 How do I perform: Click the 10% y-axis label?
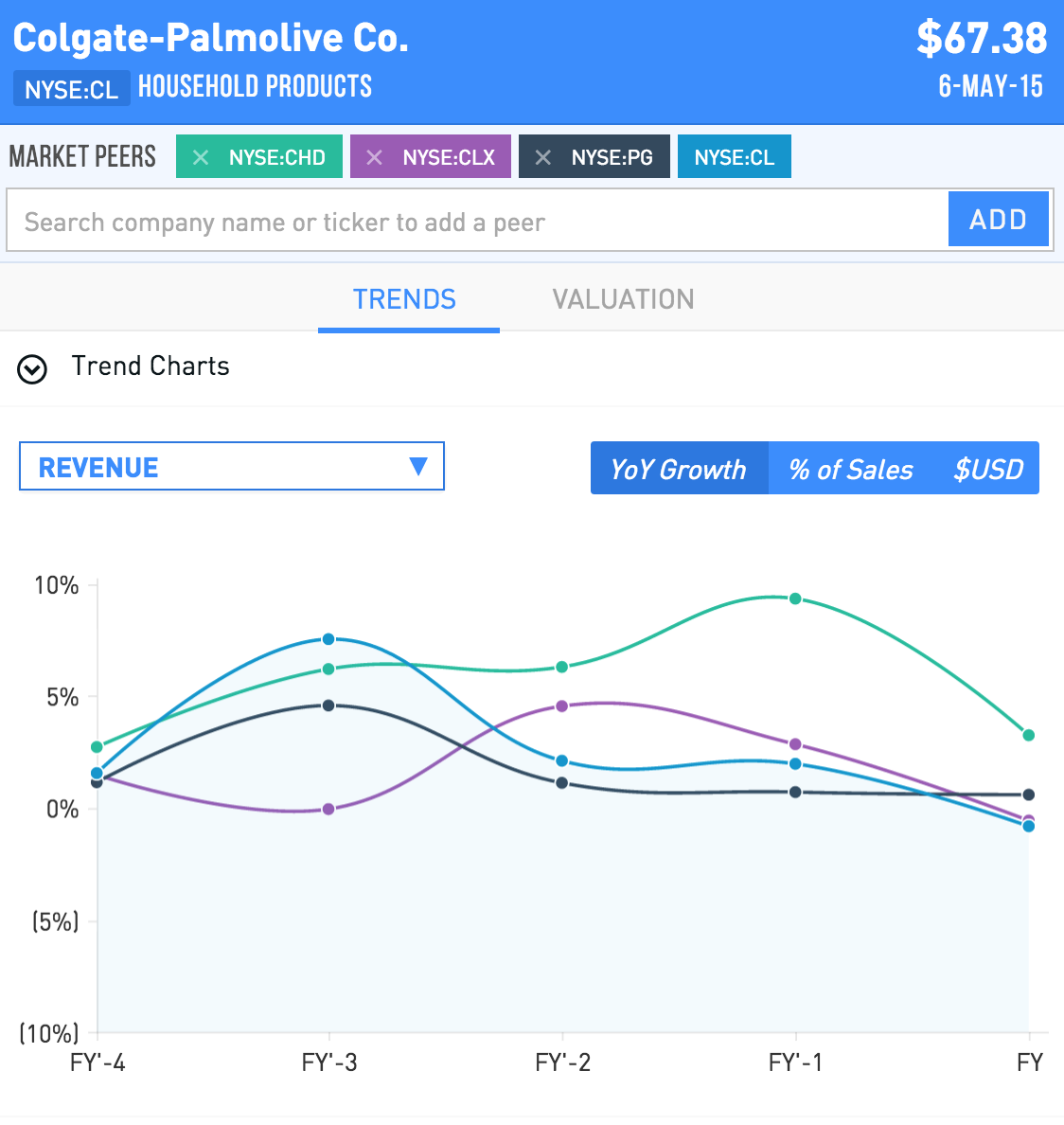click(57, 584)
